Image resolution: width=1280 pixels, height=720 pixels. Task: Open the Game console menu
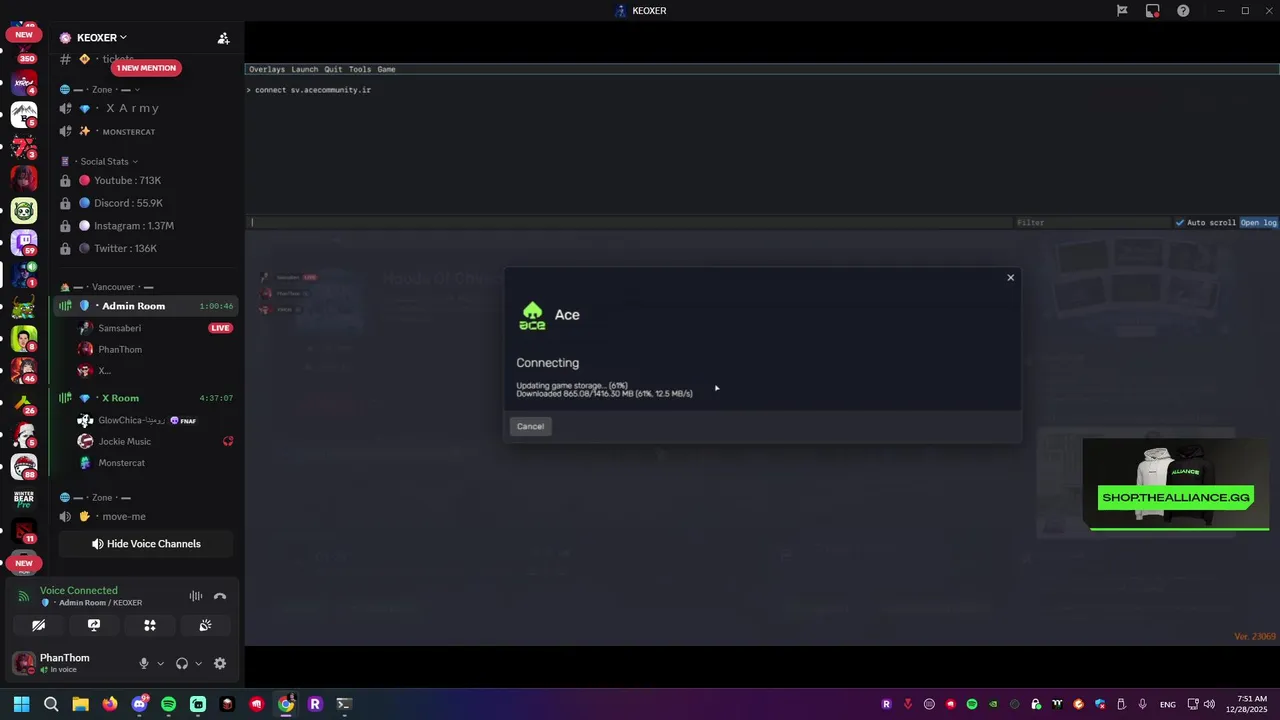click(386, 70)
